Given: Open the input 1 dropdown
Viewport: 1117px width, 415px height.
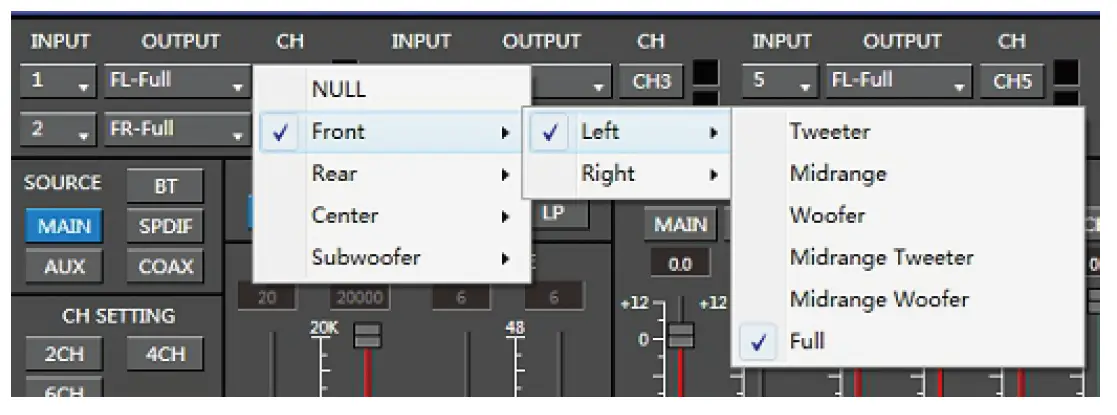Looking at the screenshot, I should pyautogui.click(x=57, y=81).
